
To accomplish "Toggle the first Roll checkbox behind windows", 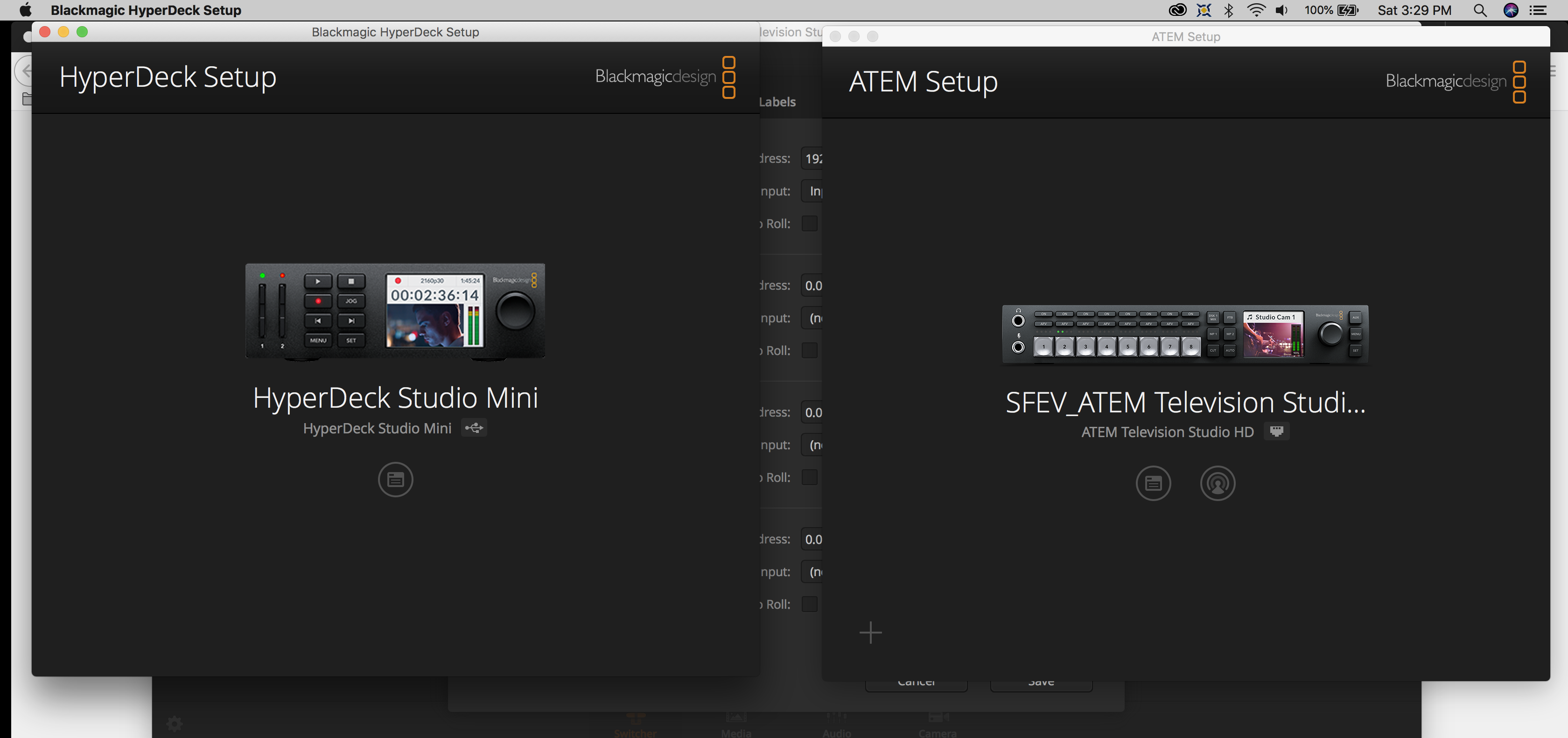I will (809, 223).
